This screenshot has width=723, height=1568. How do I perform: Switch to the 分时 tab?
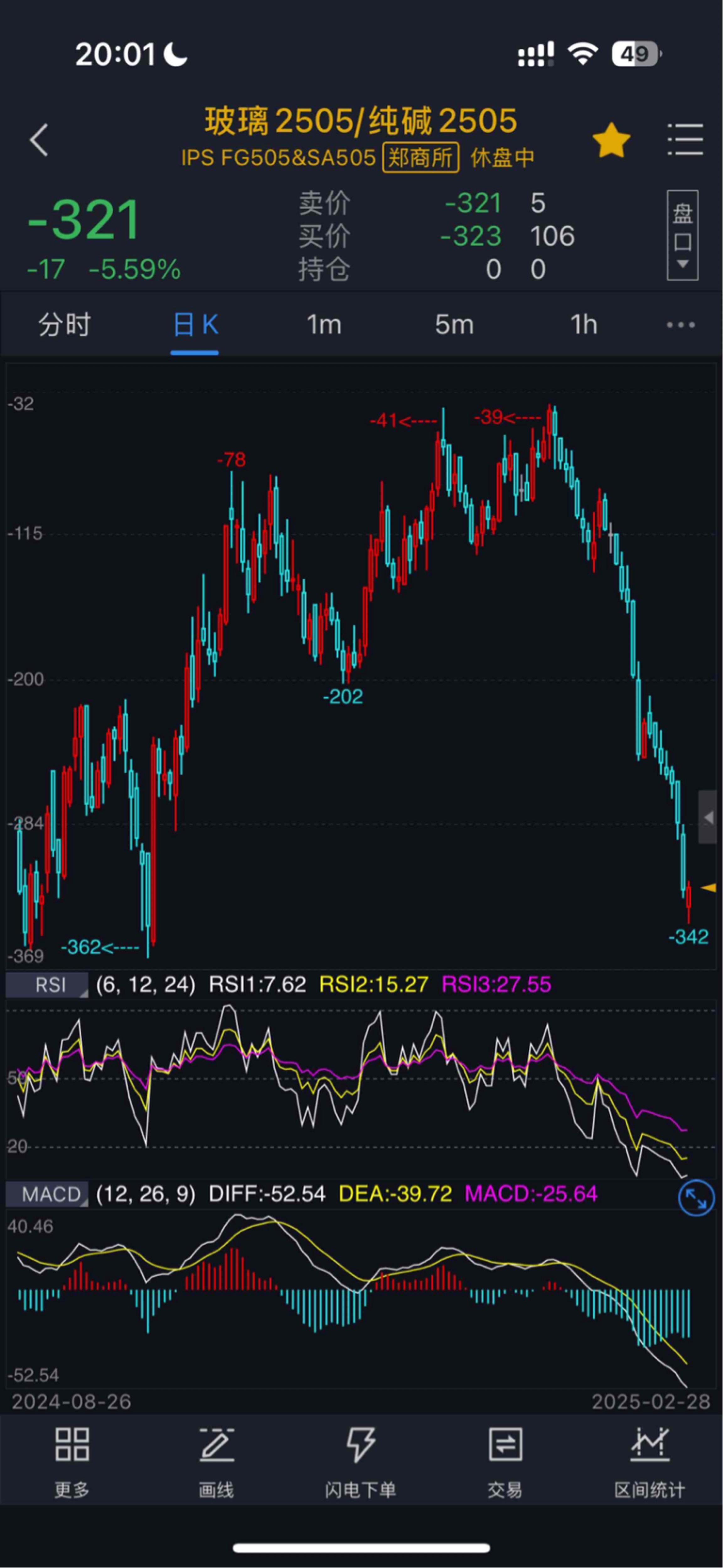(x=65, y=325)
